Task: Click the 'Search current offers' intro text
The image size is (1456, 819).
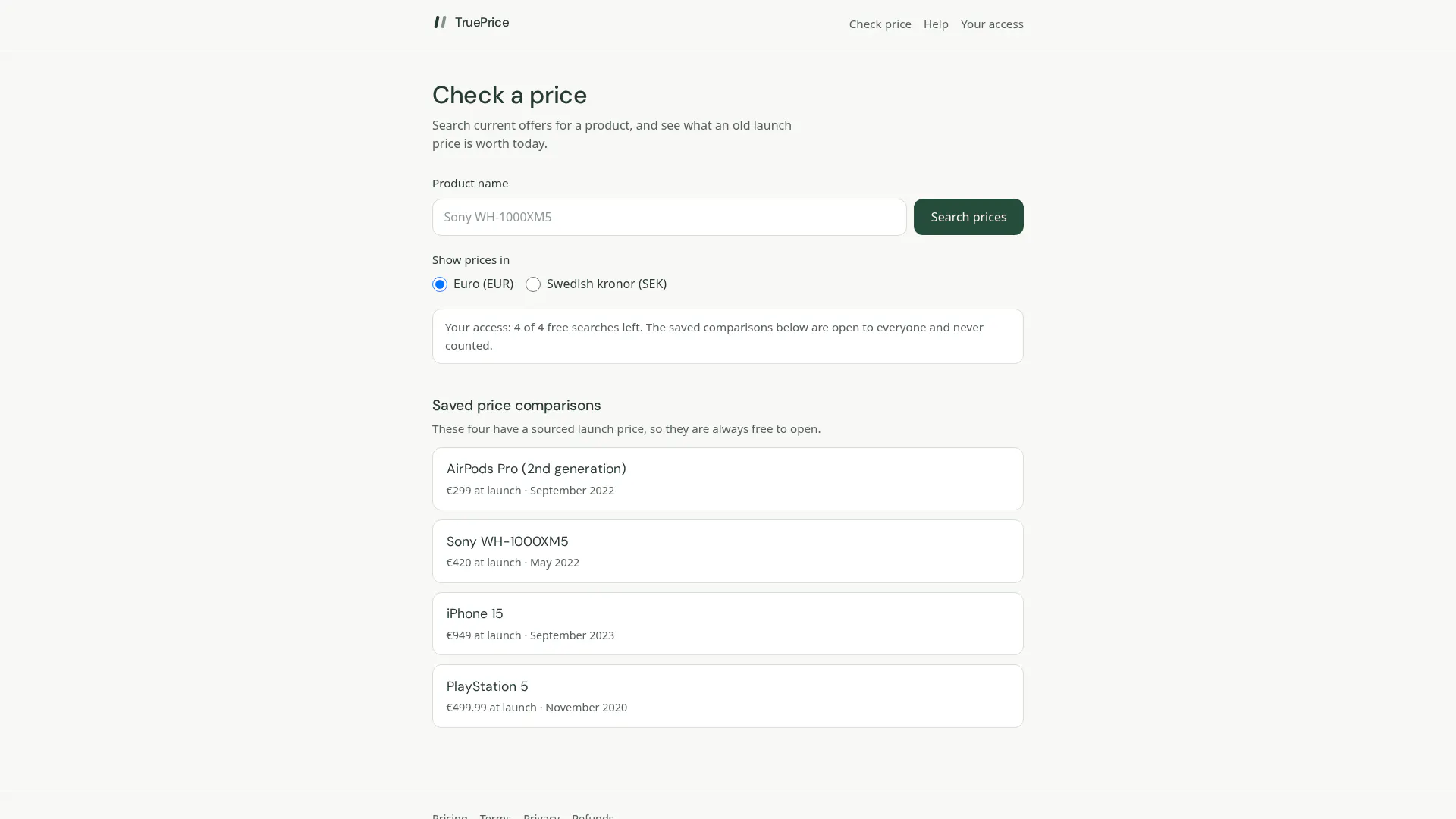Action: (x=612, y=134)
